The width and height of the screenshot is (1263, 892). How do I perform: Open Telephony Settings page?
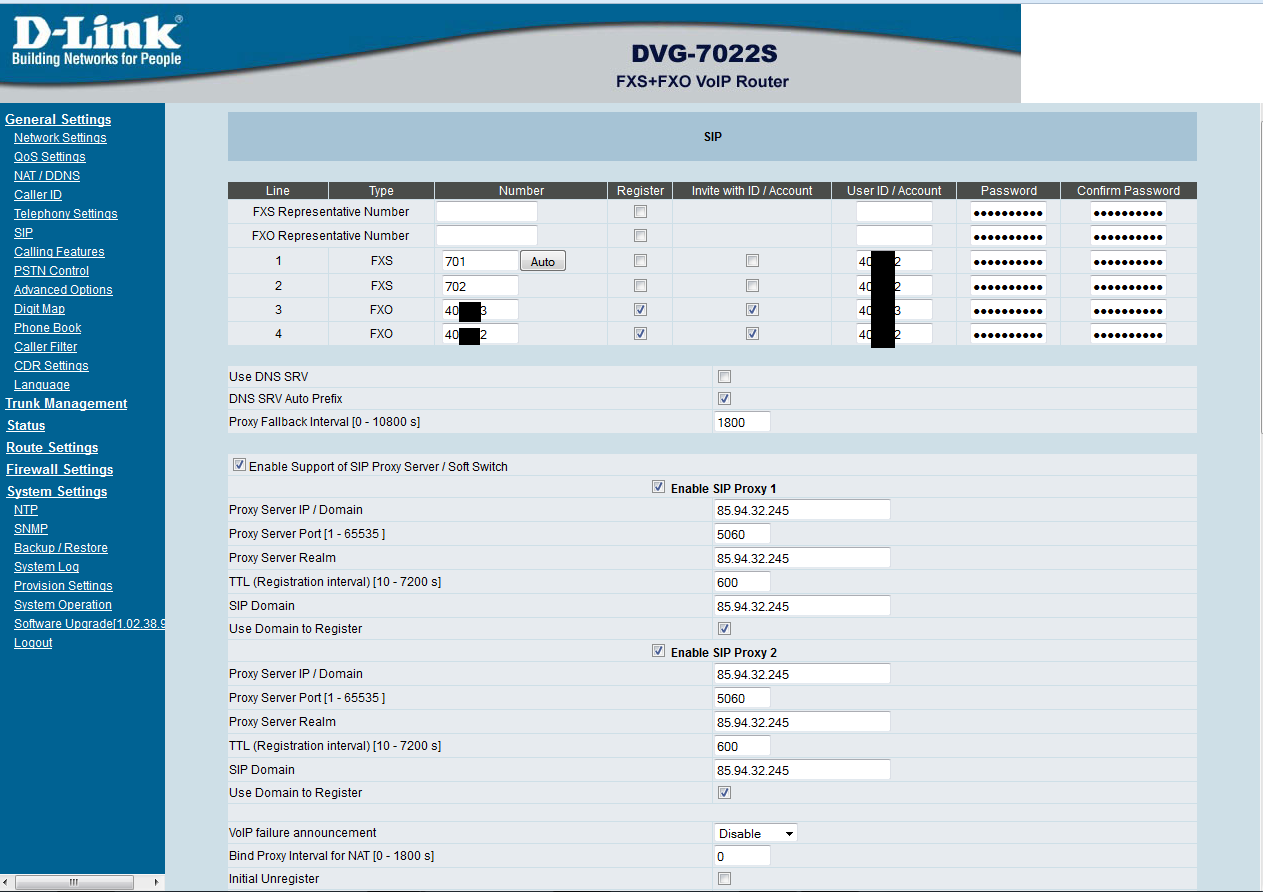[66, 214]
